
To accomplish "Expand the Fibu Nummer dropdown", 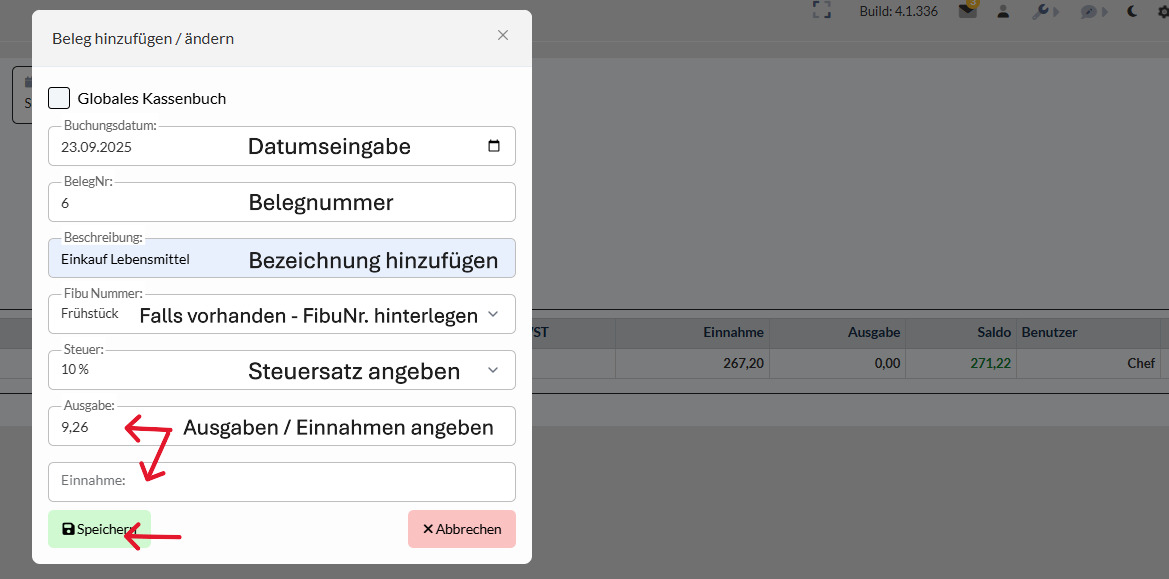I will click(x=492, y=314).
